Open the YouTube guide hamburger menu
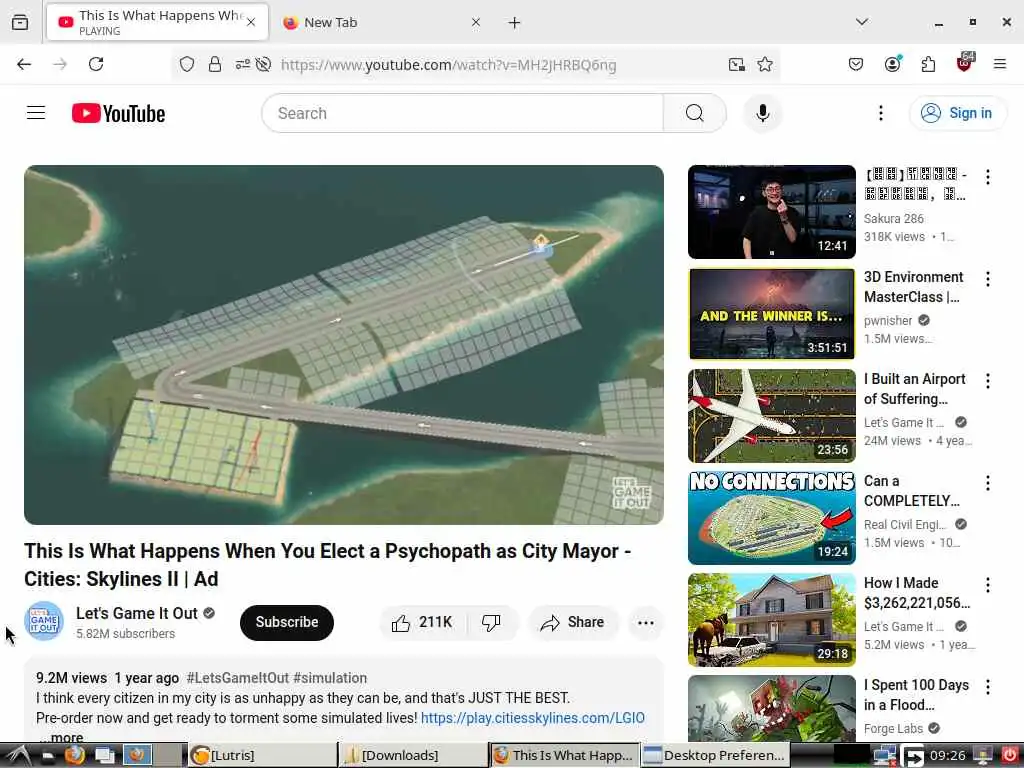The width and height of the screenshot is (1024, 768). (x=36, y=113)
